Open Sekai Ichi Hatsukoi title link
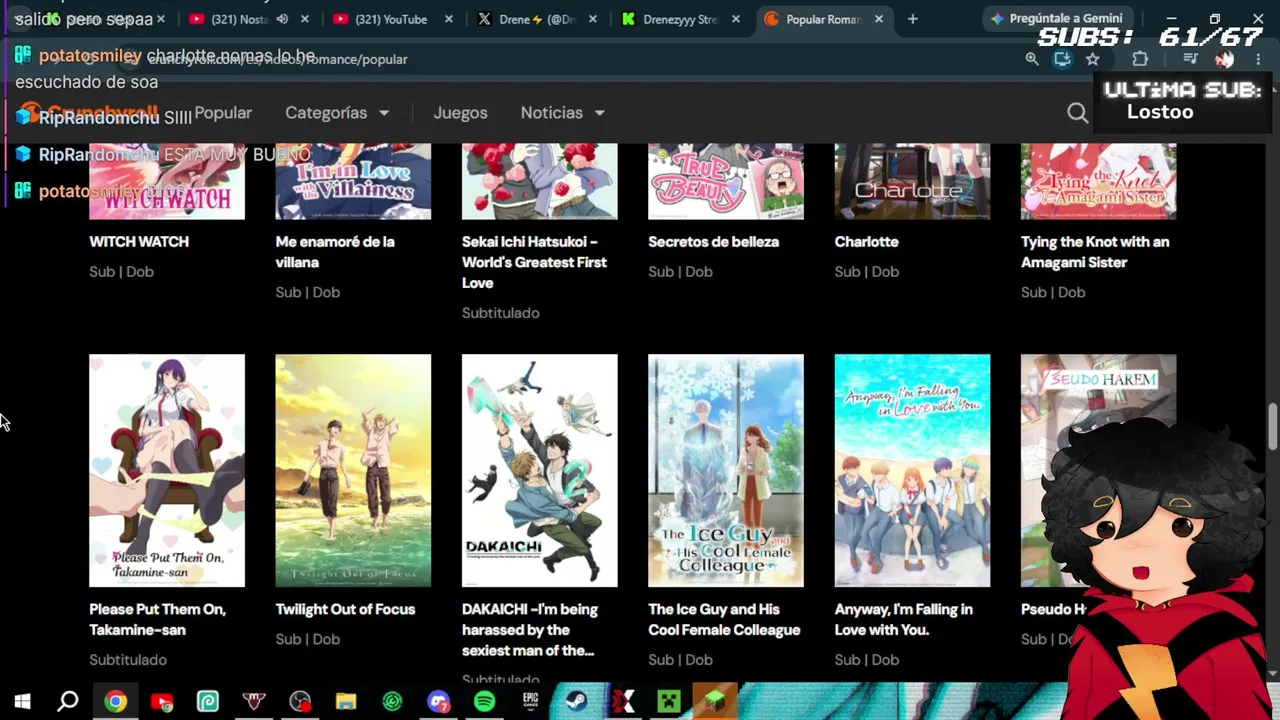This screenshot has width=1280, height=720. 534,262
